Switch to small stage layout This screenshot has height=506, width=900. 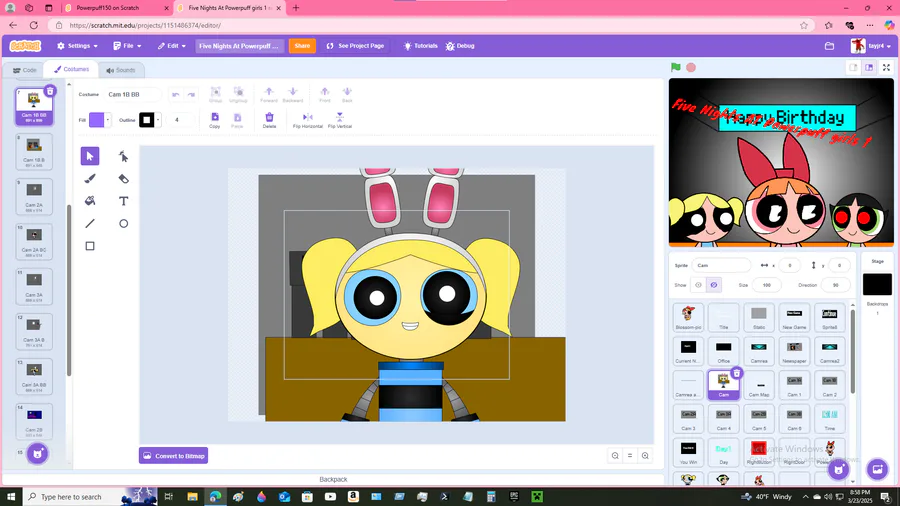[854, 67]
